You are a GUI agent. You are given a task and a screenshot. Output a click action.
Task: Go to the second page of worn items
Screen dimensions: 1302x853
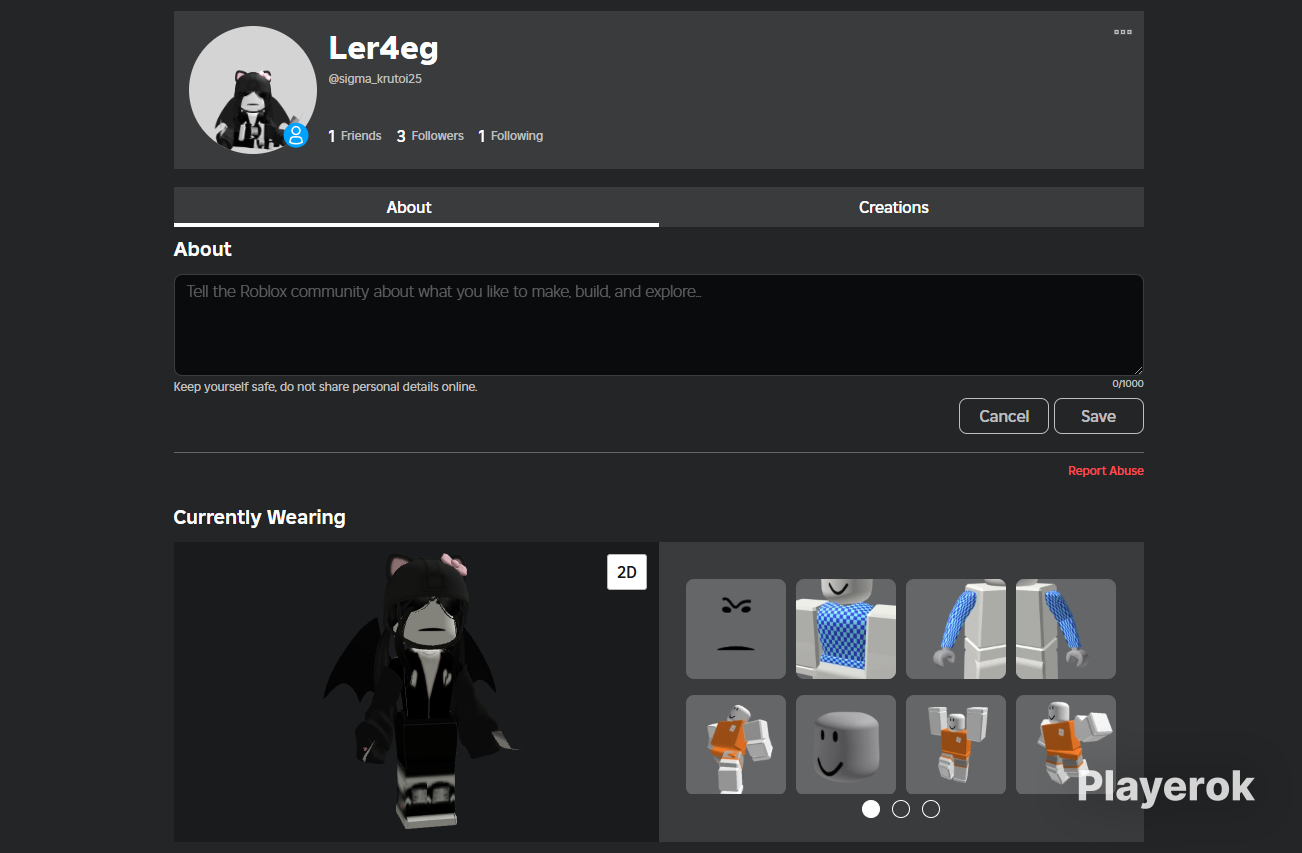pos(901,809)
